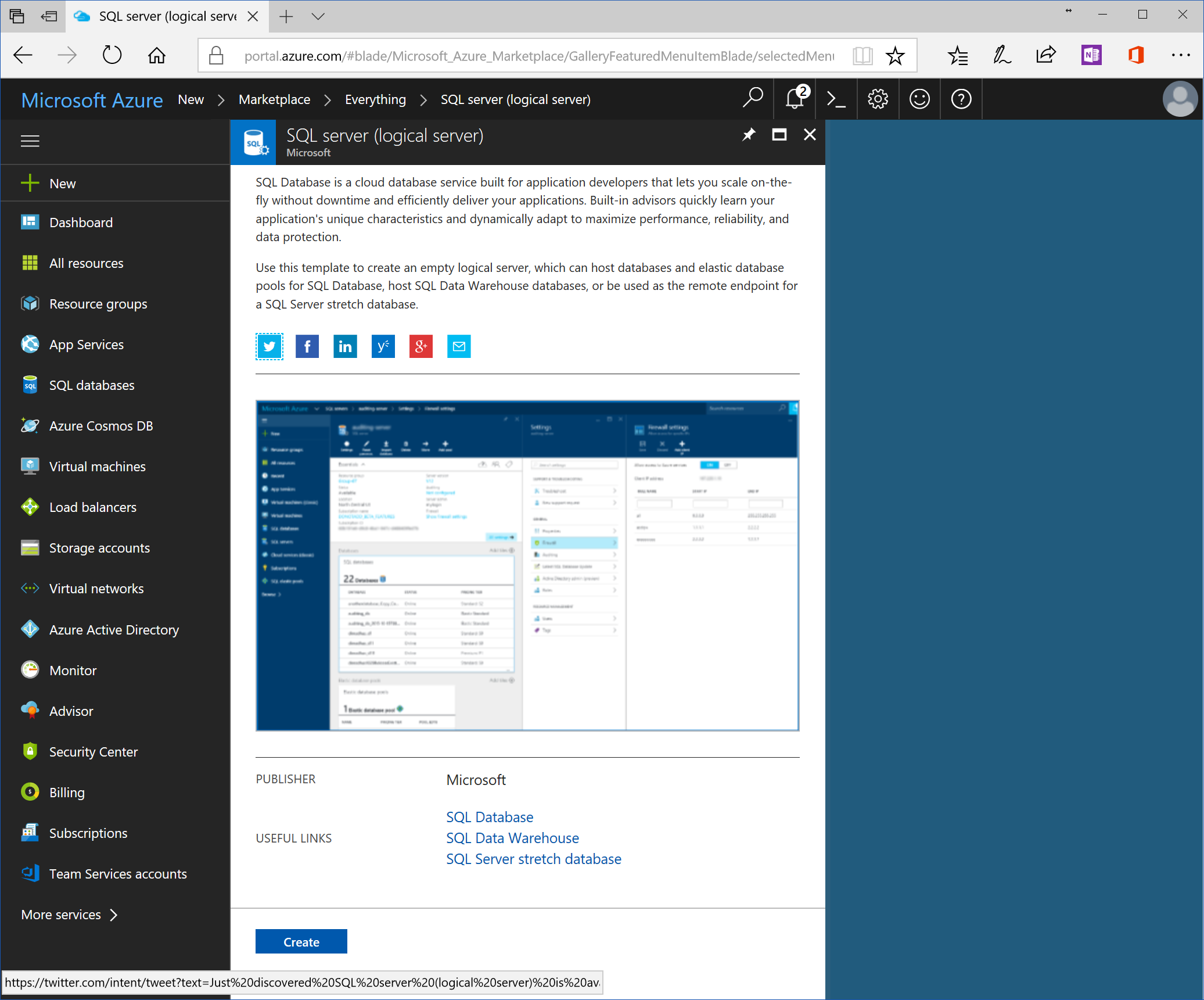Image resolution: width=1204 pixels, height=1000 pixels.
Task: Open notifications bell in Azure header
Action: [x=795, y=99]
